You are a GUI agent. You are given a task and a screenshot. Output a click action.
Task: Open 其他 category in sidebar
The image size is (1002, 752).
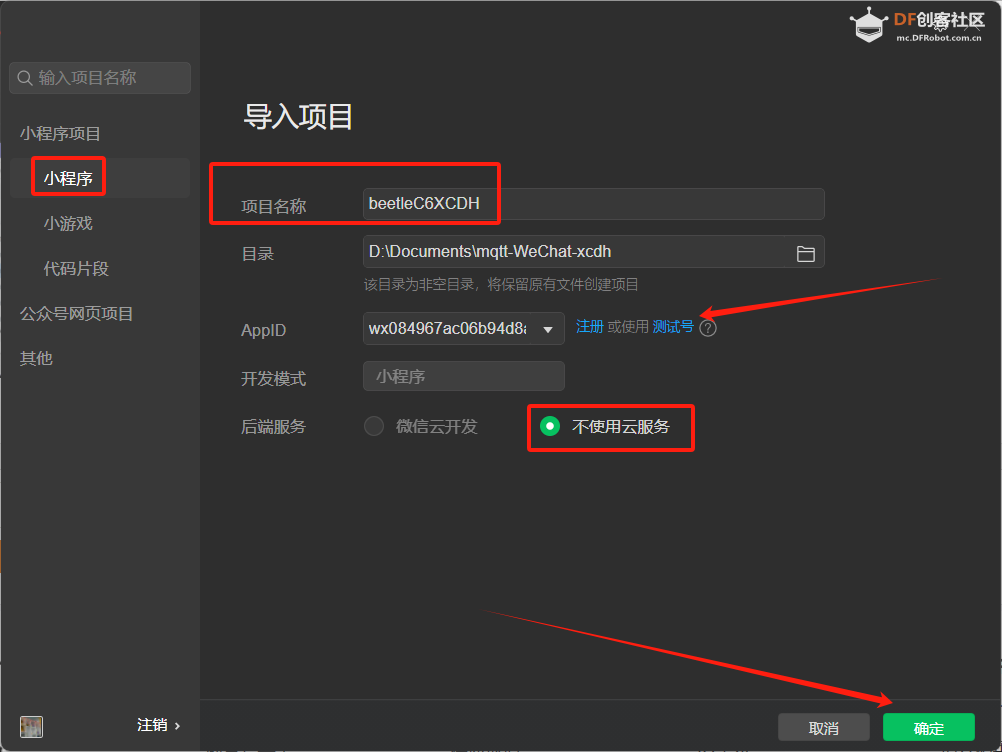point(36,358)
